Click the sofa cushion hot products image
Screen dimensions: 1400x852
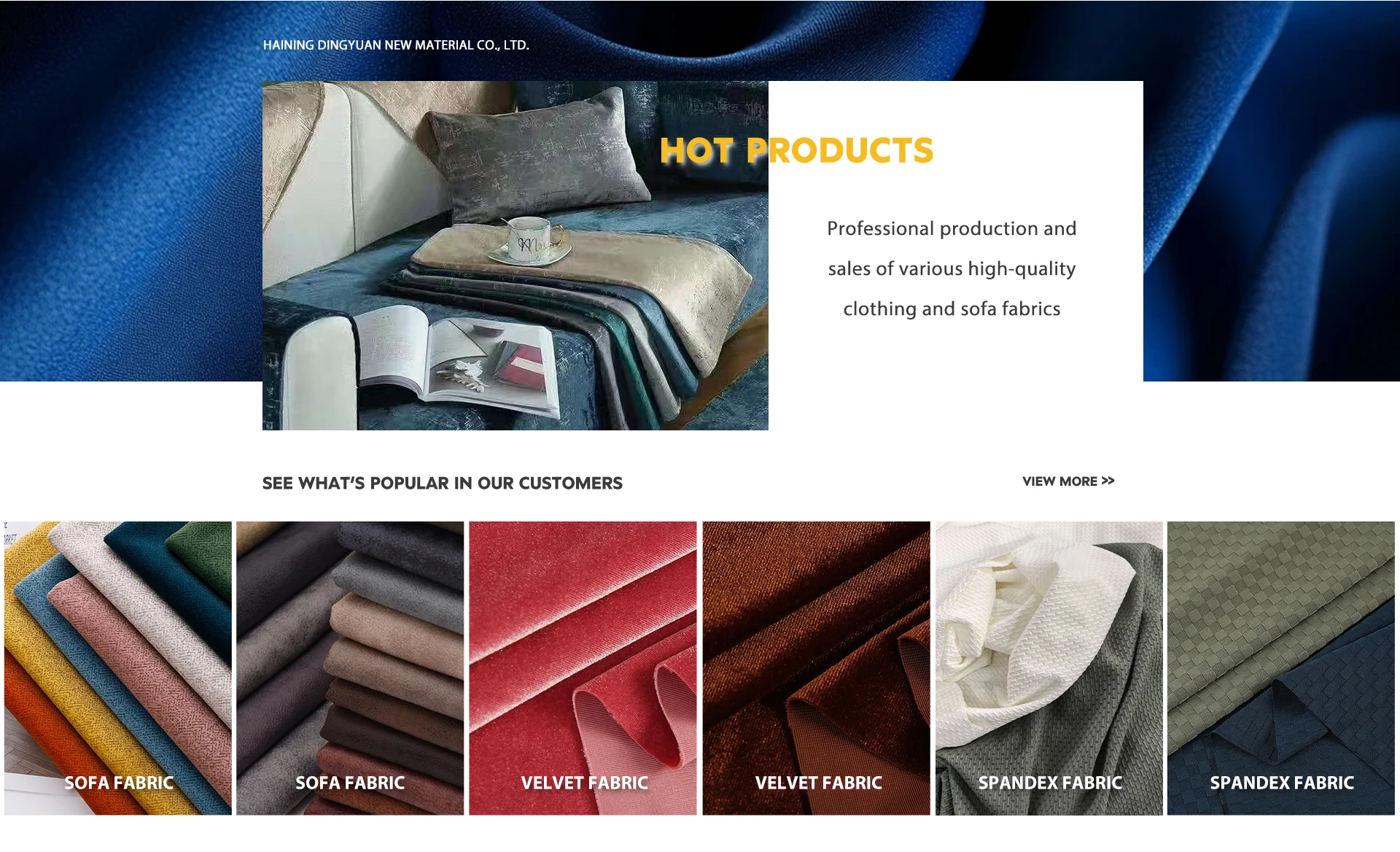(x=516, y=255)
